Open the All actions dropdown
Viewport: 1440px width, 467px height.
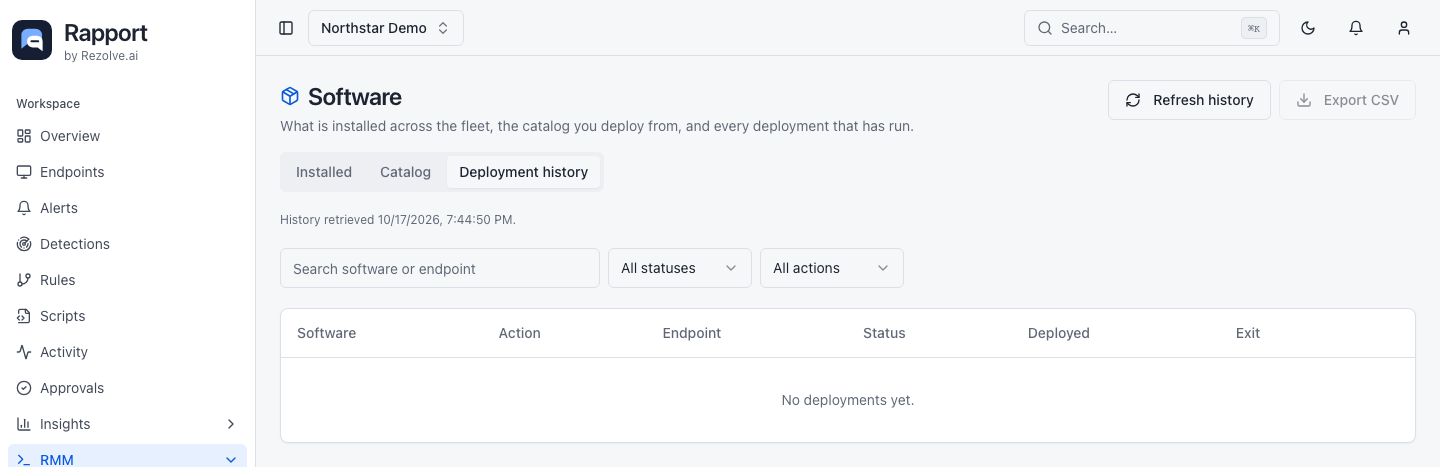(832, 268)
